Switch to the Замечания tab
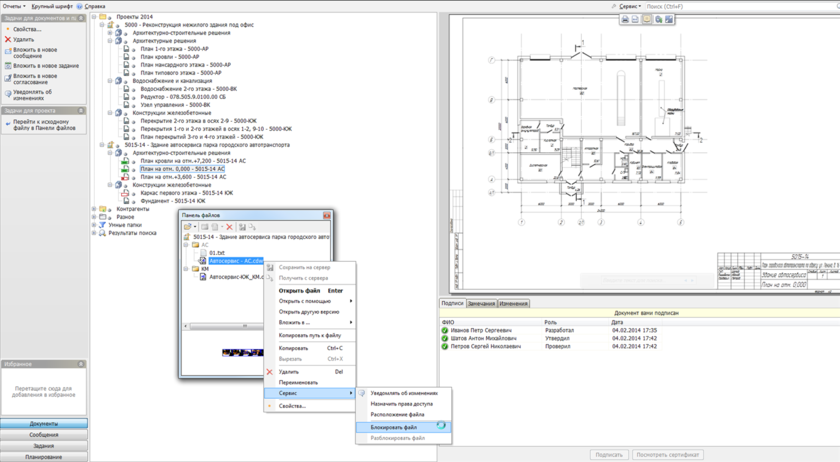840x462 pixels. pyautogui.click(x=481, y=303)
